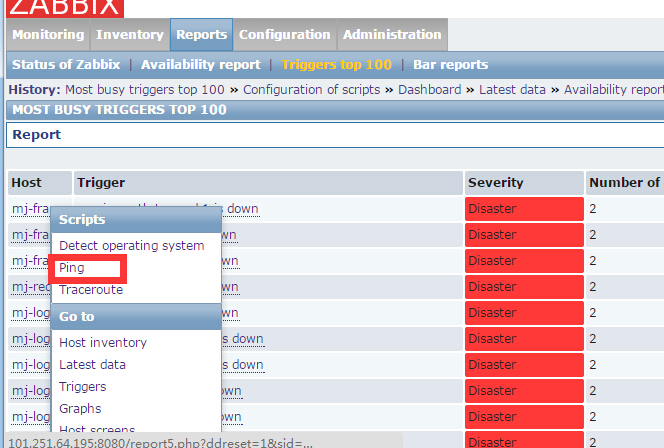The height and width of the screenshot is (448, 664).
Task: Open Graphs from Go to menu
Action: 80,409
